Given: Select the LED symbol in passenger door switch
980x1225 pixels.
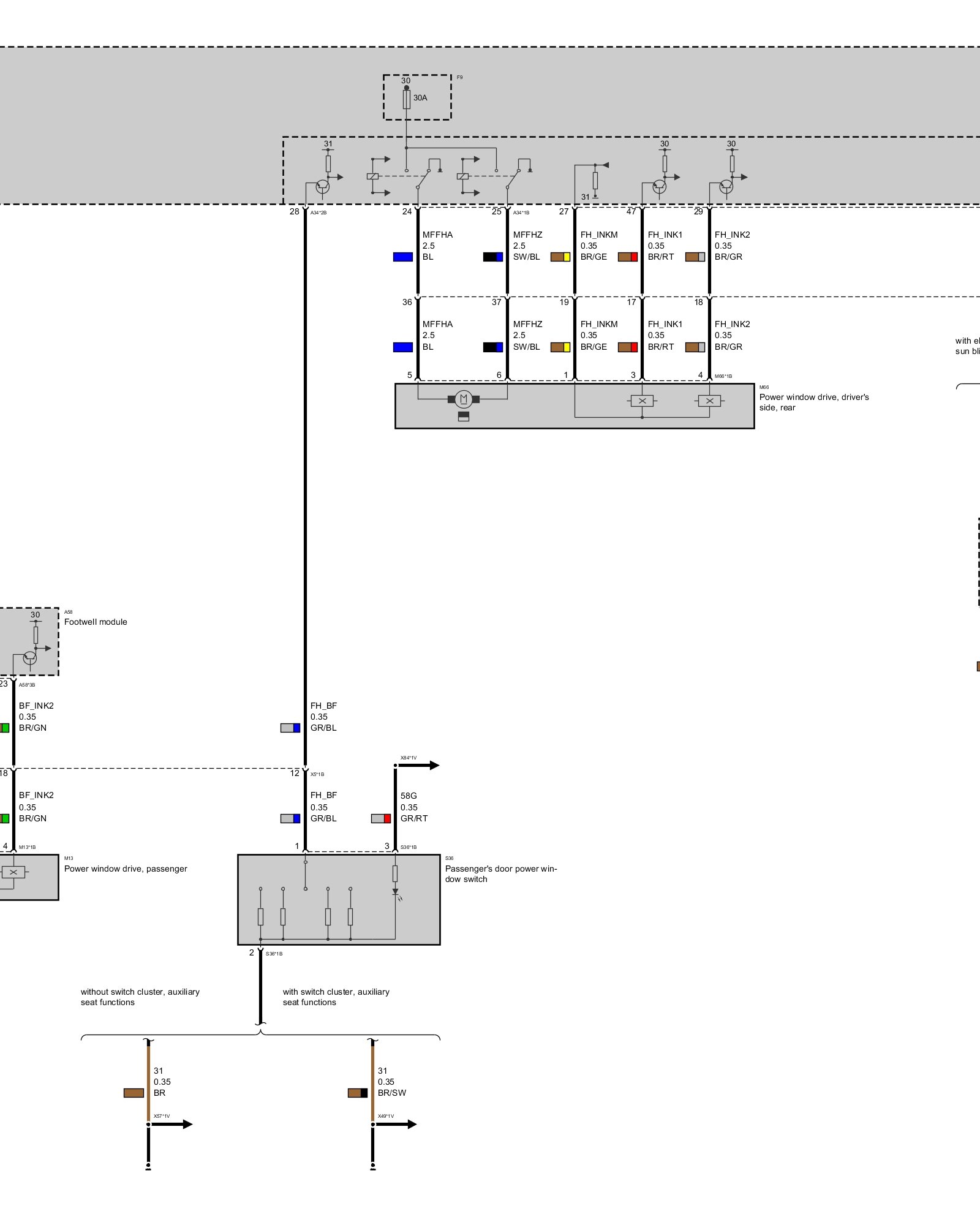Looking at the screenshot, I should [396, 893].
